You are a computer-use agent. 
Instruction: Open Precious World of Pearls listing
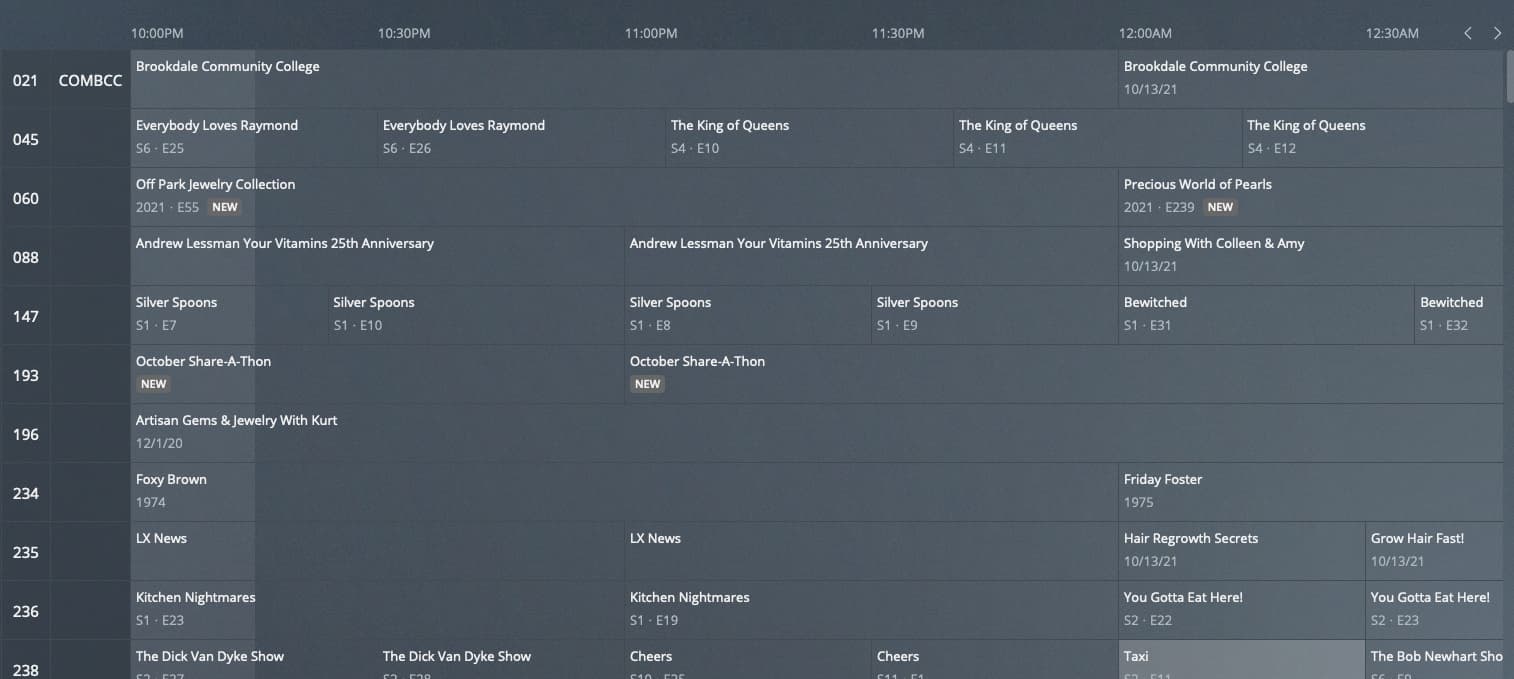pos(1311,198)
